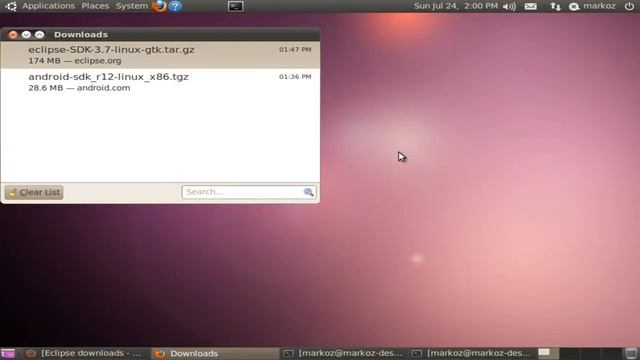Select Downloads taskbar window button
The width and height of the screenshot is (640, 360).
pos(215,353)
